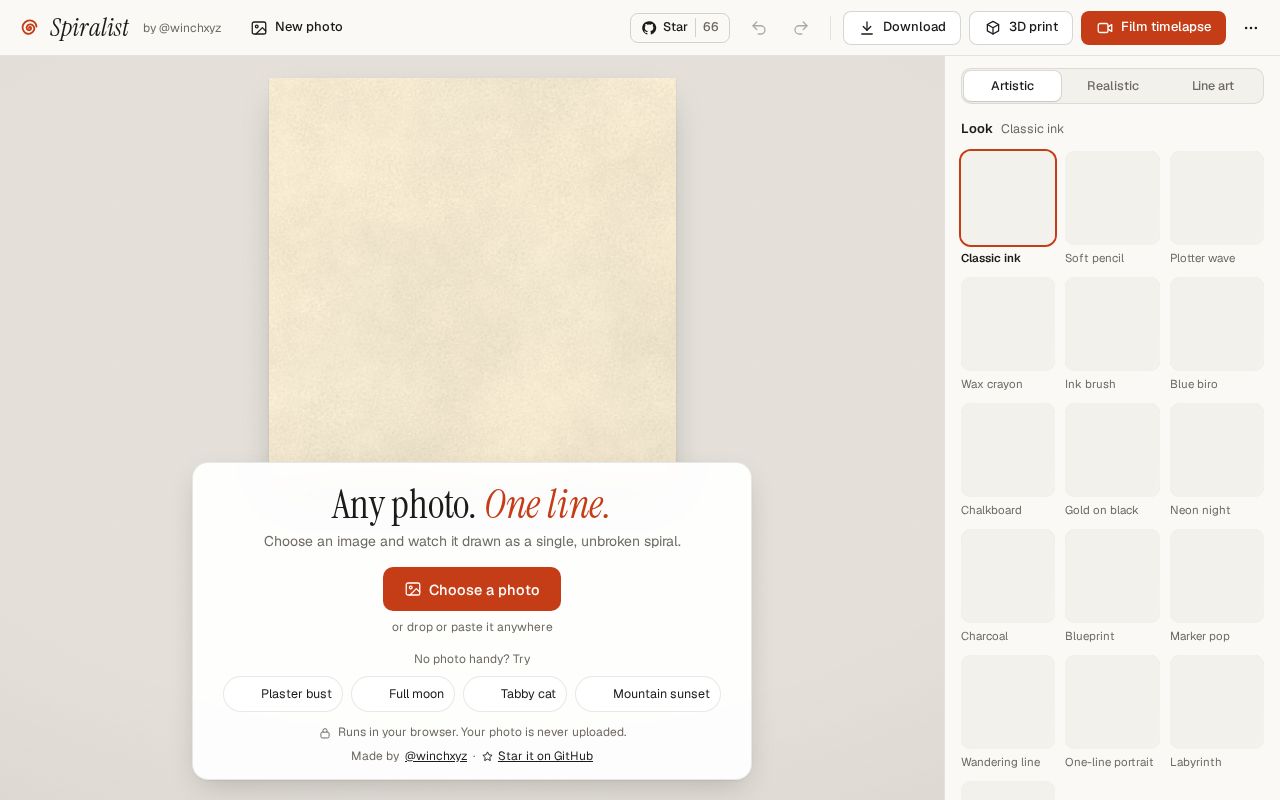1280x800 pixels.
Task: Open the 3D print option
Action: [x=1021, y=28]
